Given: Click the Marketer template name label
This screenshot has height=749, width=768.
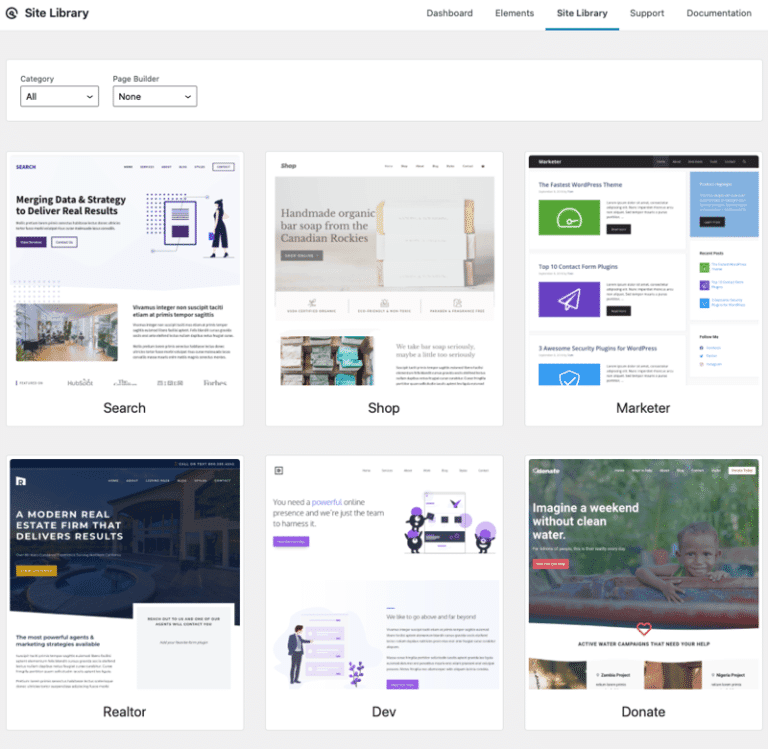Looking at the screenshot, I should click(x=643, y=408).
